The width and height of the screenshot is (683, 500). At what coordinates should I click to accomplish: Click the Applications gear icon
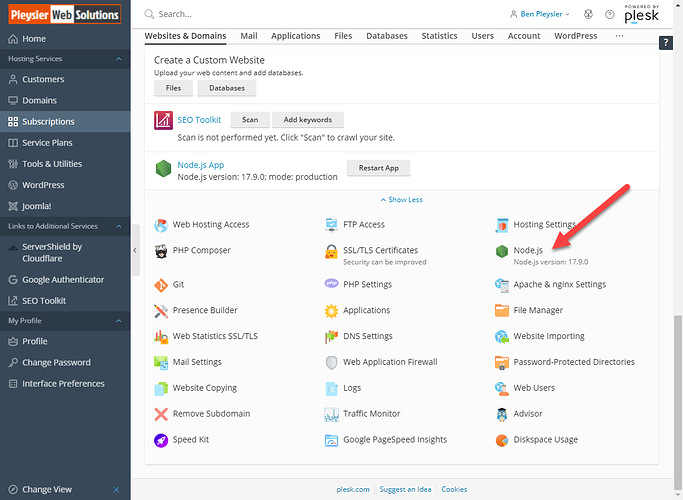click(331, 311)
